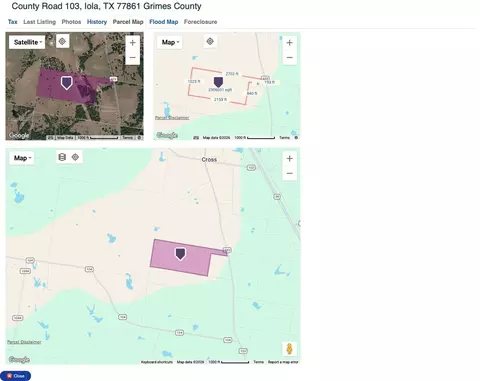Zoom in on the parcel map
The image size is (480, 381).
[290, 43]
